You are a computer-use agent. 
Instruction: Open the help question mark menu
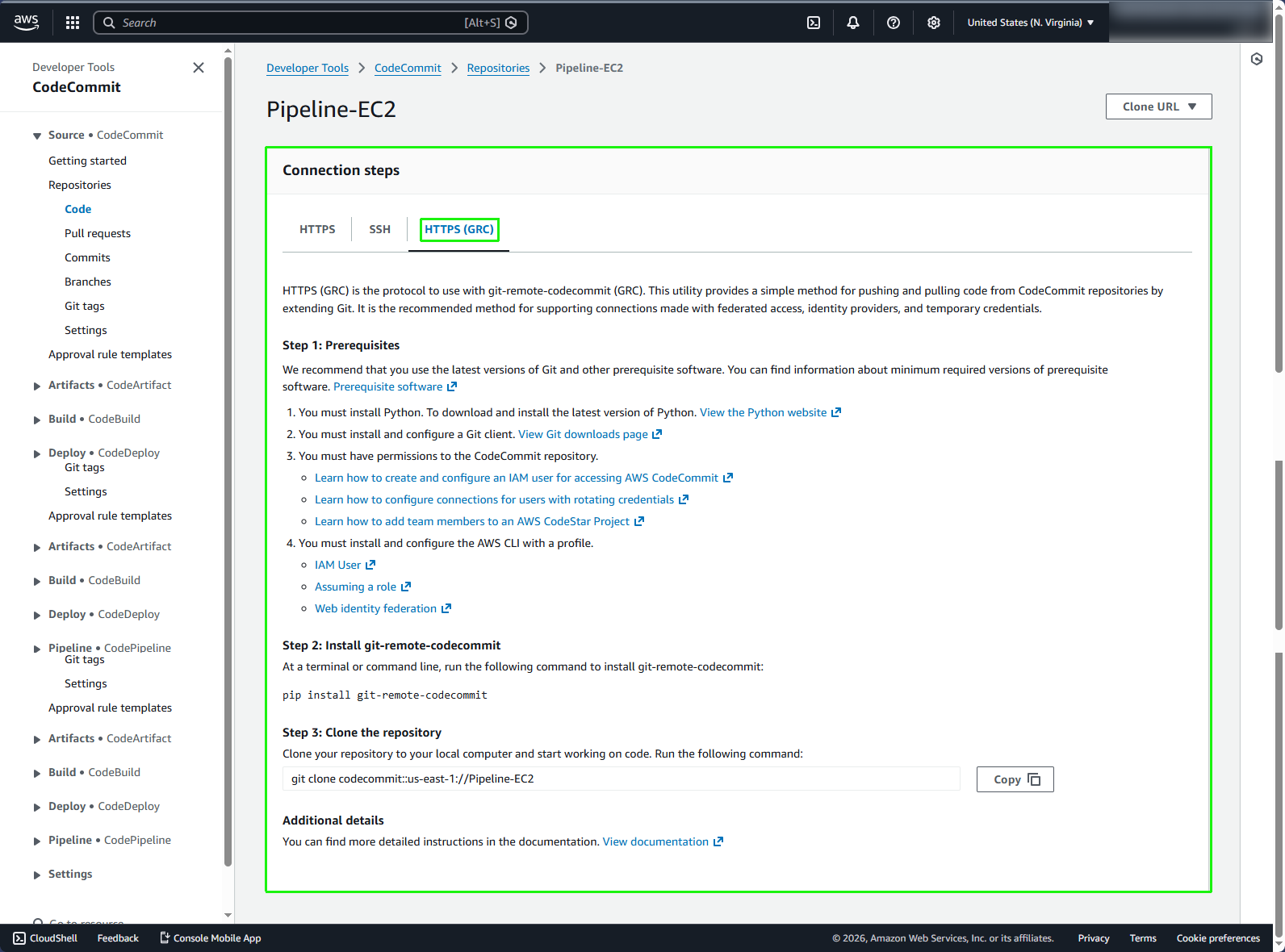point(894,23)
